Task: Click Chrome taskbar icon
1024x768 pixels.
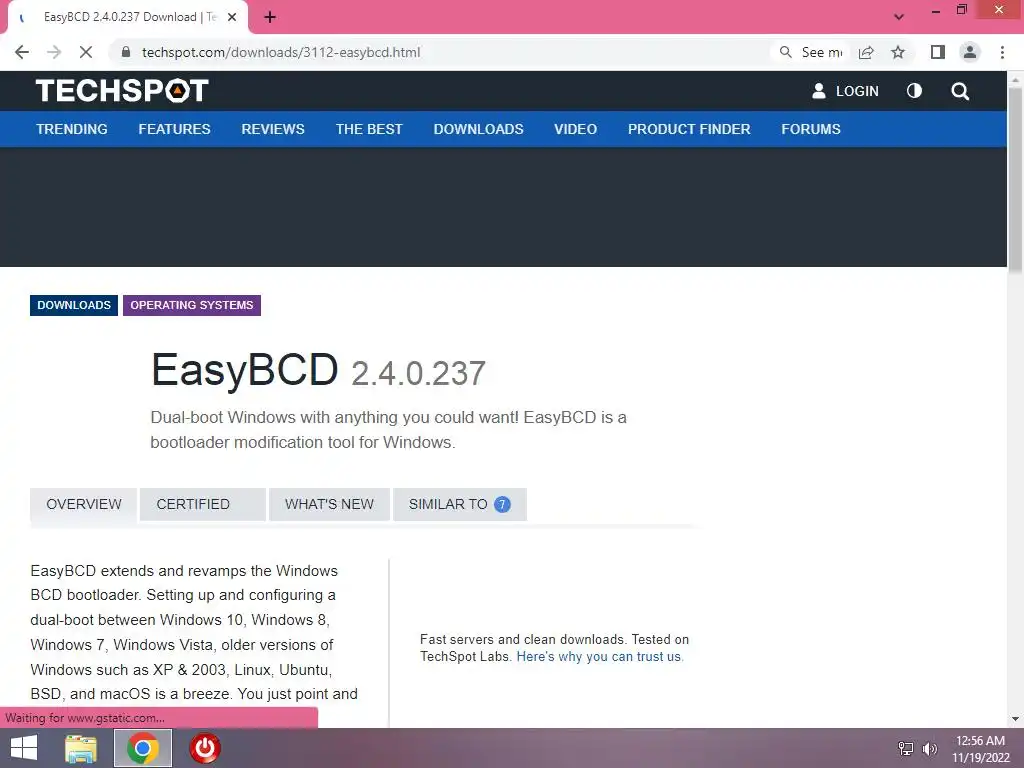Action: 143,748
